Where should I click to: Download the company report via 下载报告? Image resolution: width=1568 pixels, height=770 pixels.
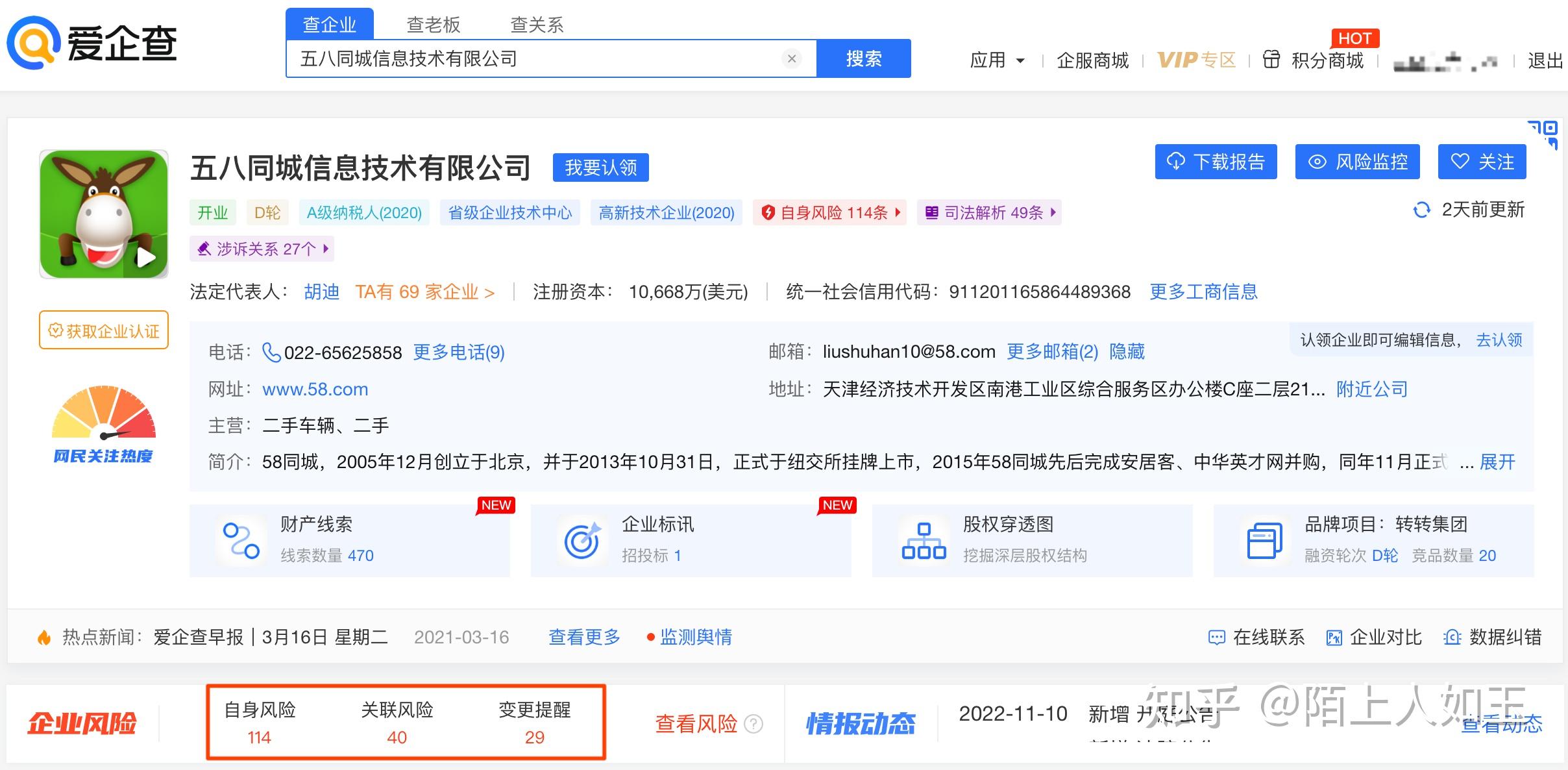1216,162
